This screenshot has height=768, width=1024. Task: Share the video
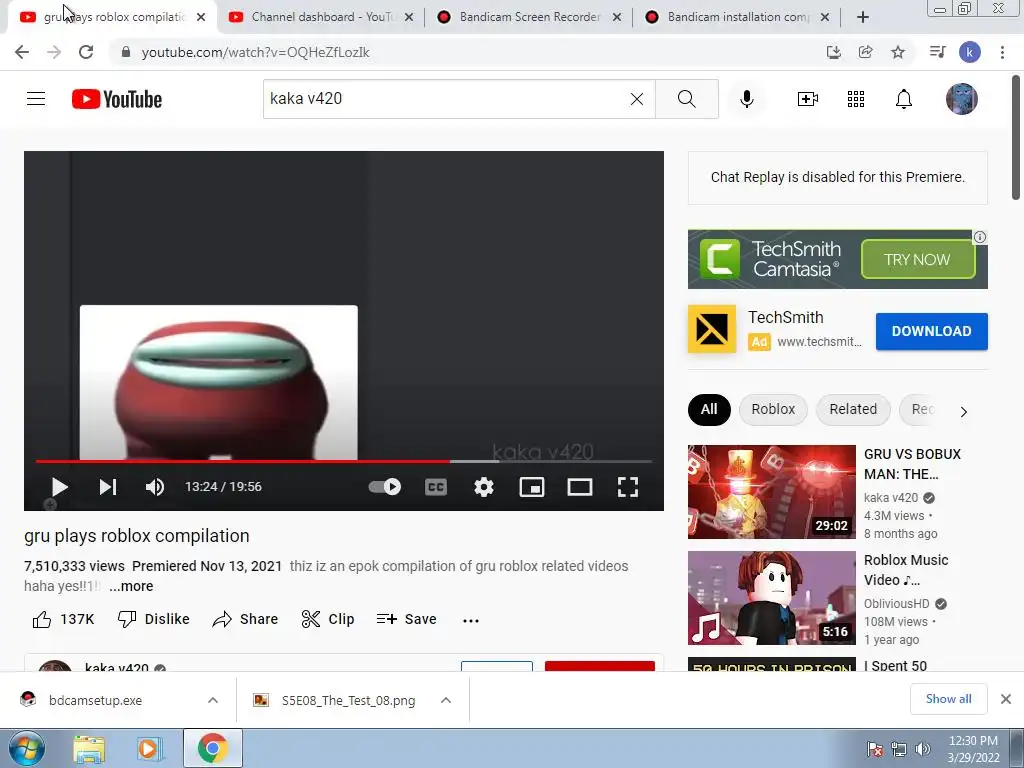[x=246, y=619]
